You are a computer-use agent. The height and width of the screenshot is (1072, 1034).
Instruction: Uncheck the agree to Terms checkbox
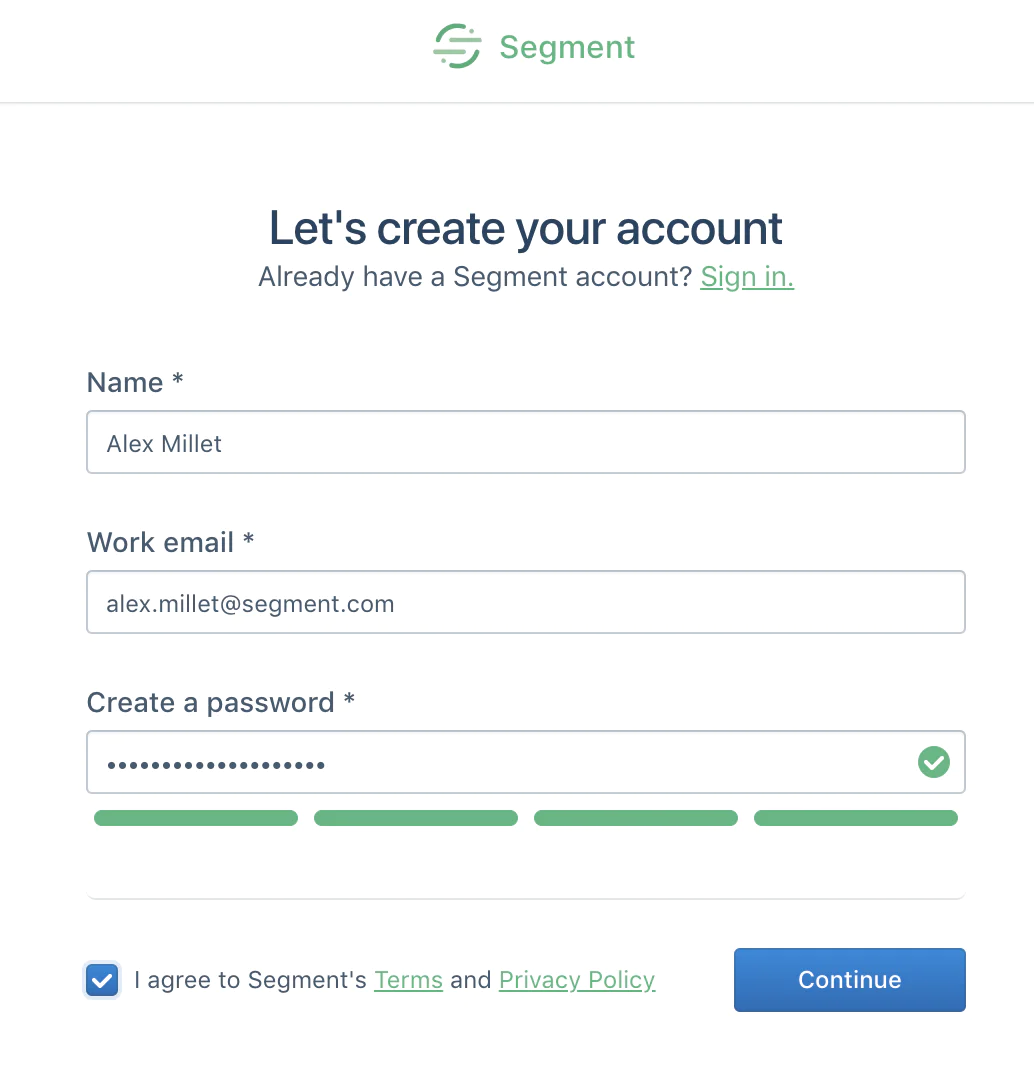[x=102, y=980]
